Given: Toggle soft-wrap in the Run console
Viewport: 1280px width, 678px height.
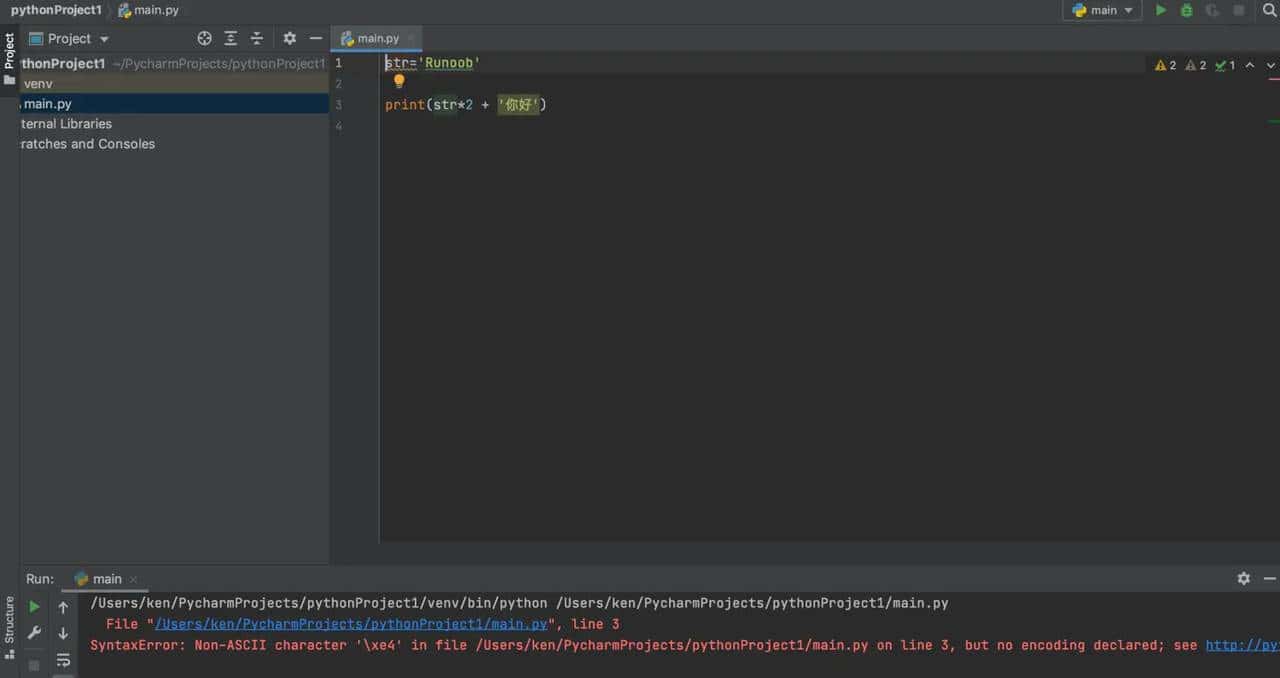Looking at the screenshot, I should click(63, 660).
